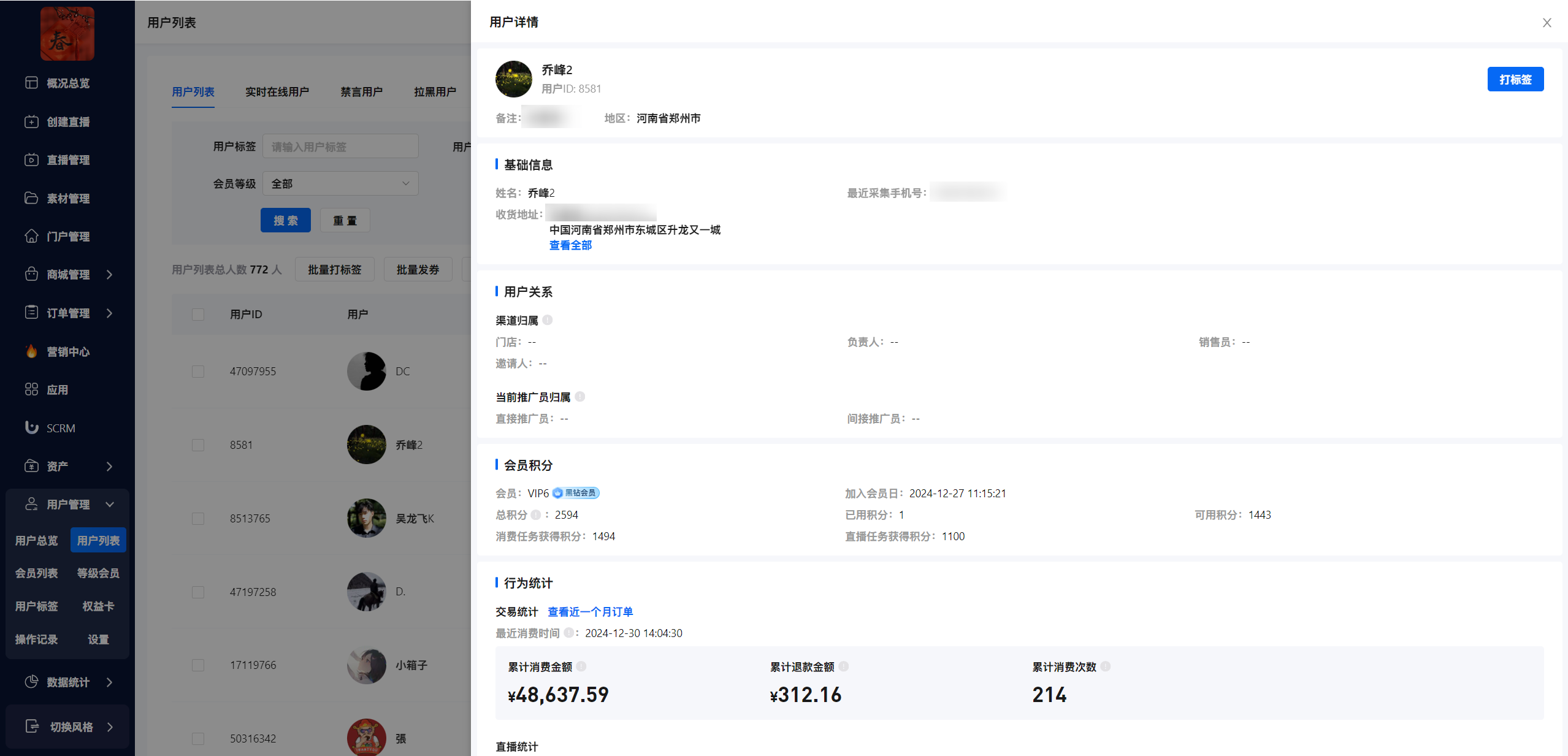Click info icon beside 渠道归属
Screen dimensions: 1568x756
[548, 320]
